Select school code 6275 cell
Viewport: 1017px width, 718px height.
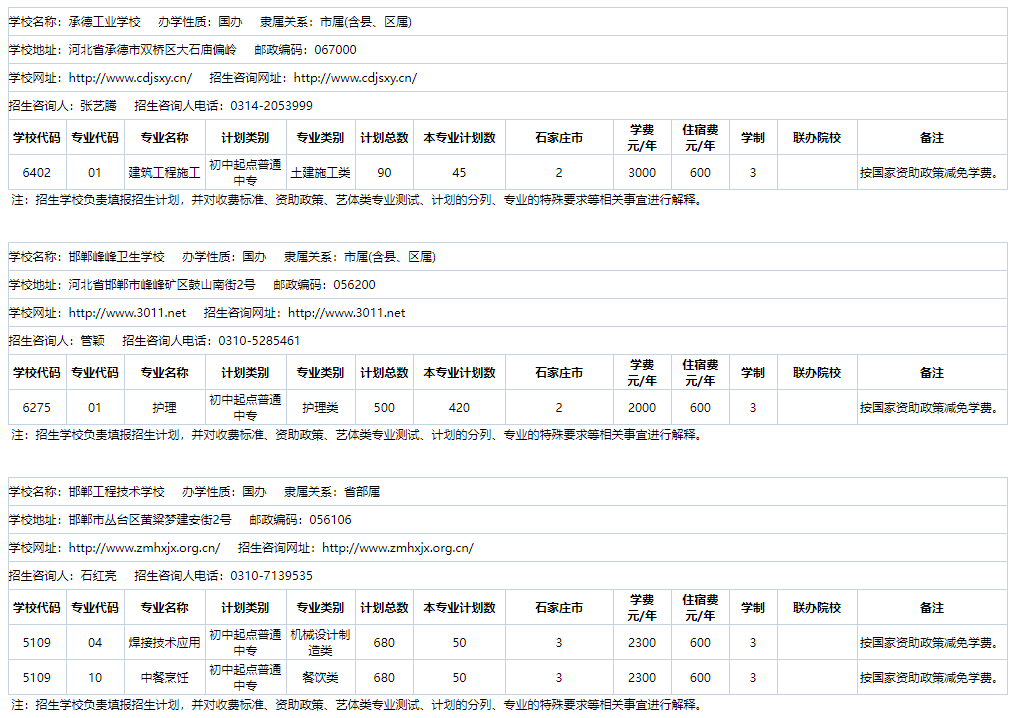(36, 407)
